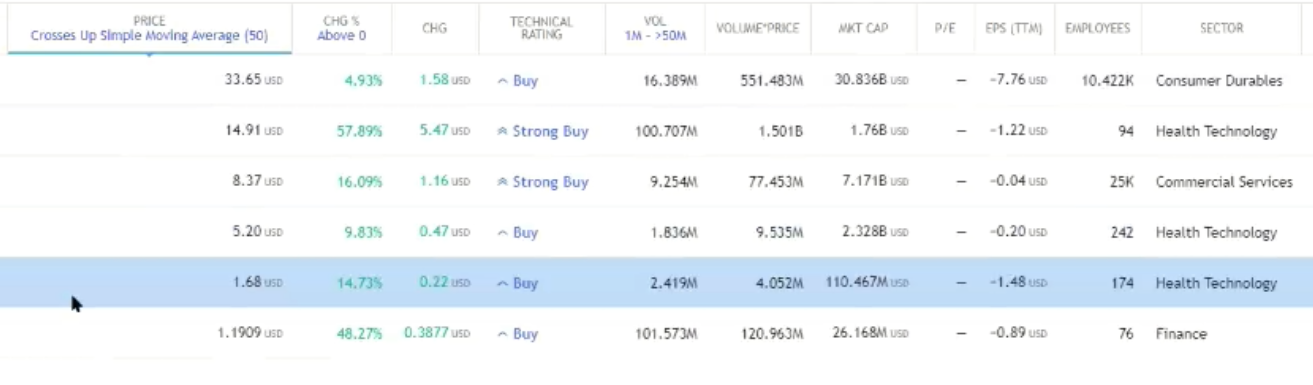Click Strong Buy rating in 14.91 row
Screen dimensions: 1313x385
click(x=543, y=131)
